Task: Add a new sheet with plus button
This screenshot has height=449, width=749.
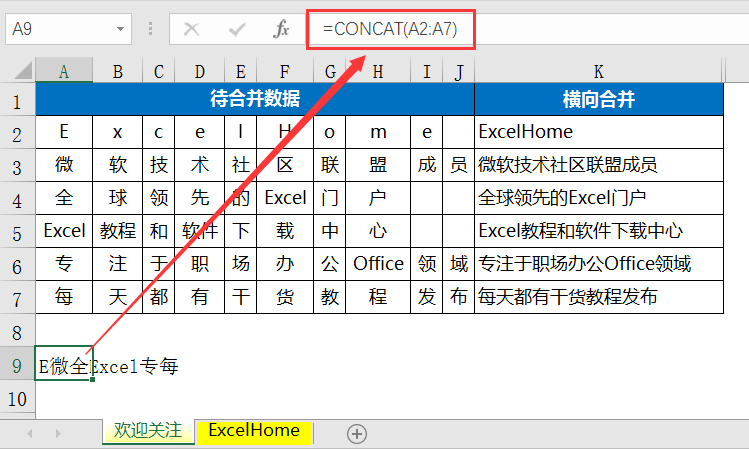Action: click(x=357, y=434)
